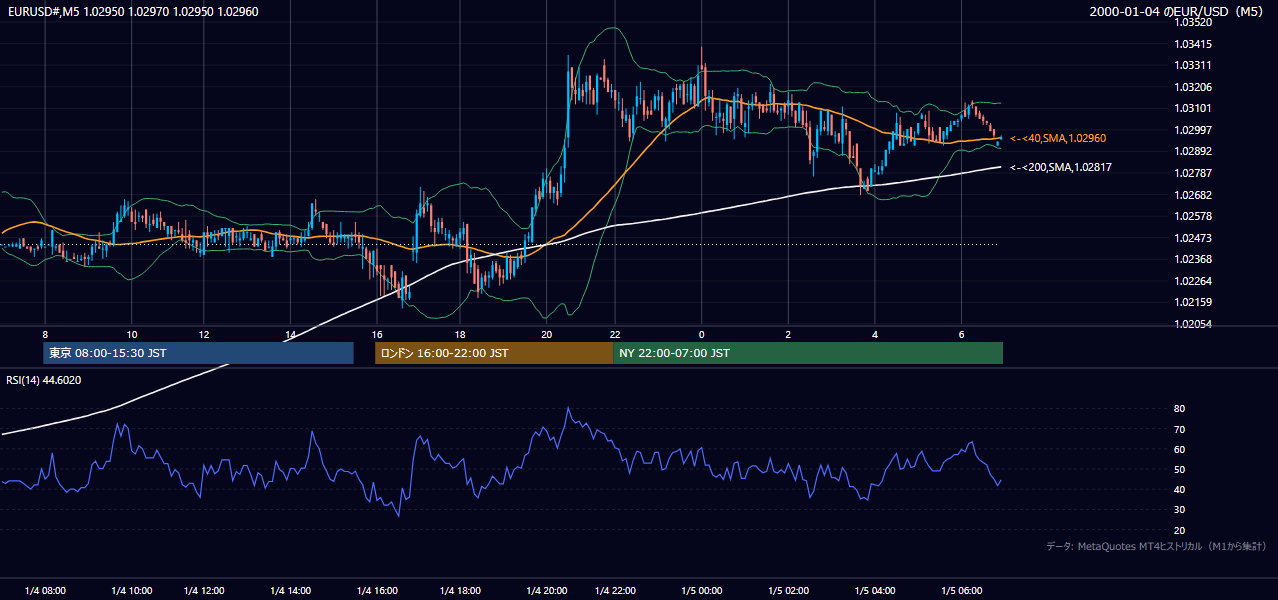1278x600 pixels.
Task: Click price axis value 1.03101
Action: (x=1194, y=108)
